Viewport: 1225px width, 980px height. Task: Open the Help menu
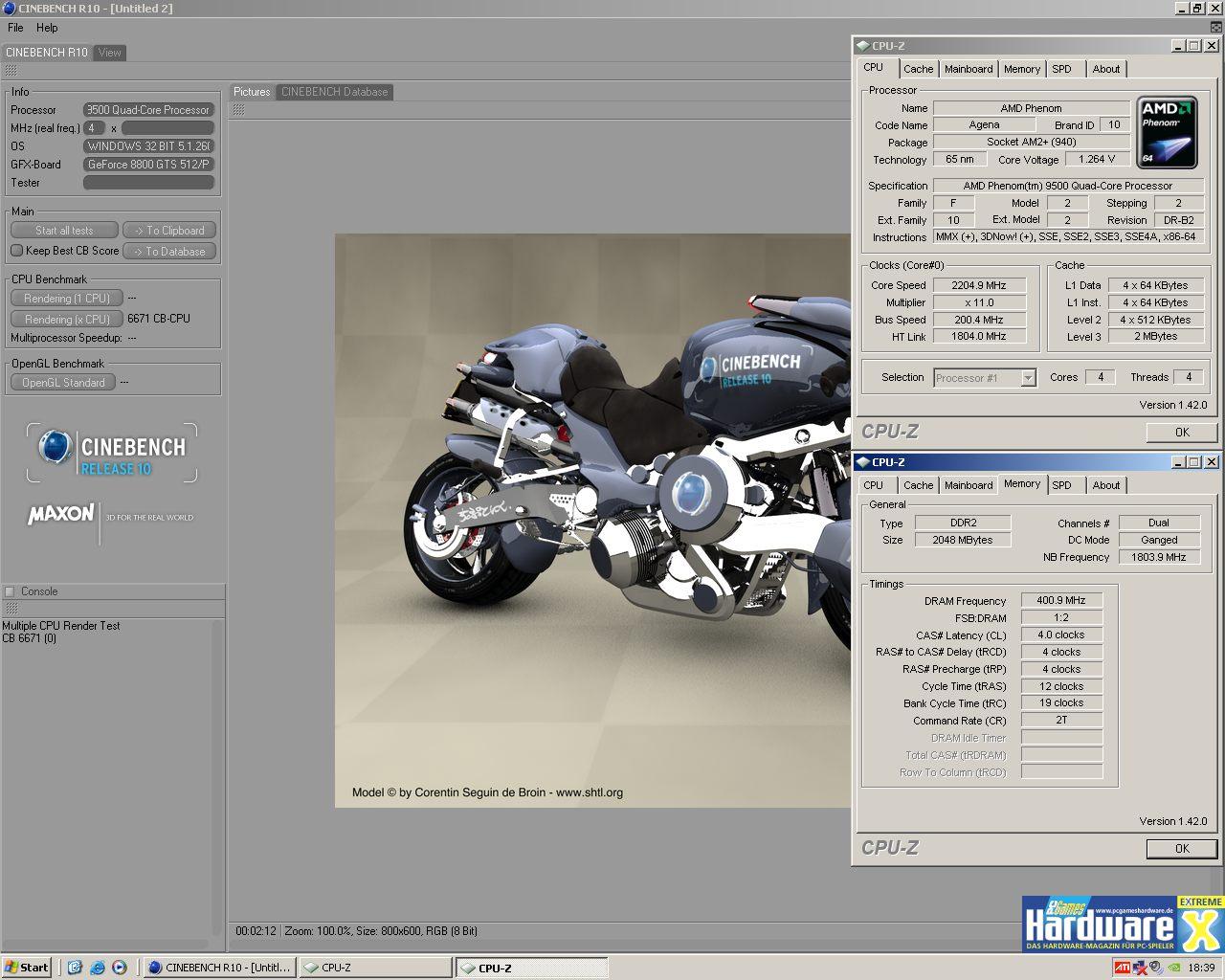(x=47, y=28)
